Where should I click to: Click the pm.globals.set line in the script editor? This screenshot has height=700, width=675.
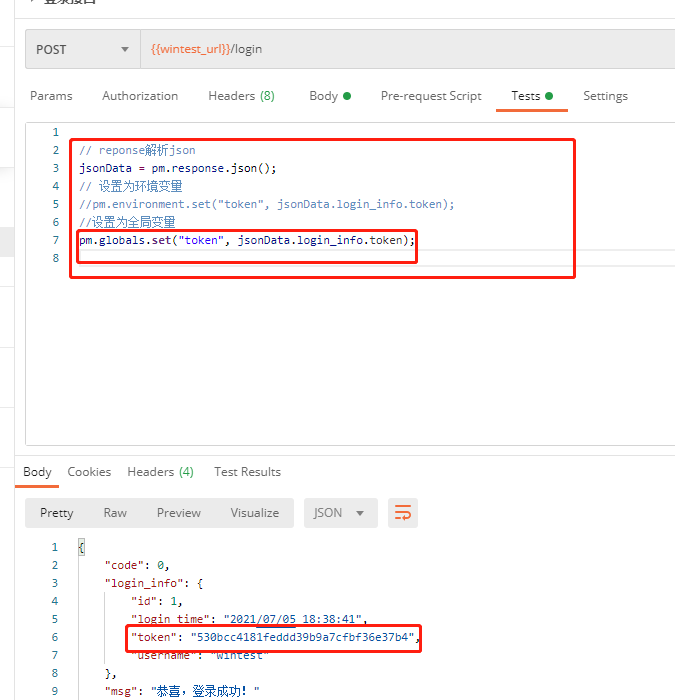point(247,240)
